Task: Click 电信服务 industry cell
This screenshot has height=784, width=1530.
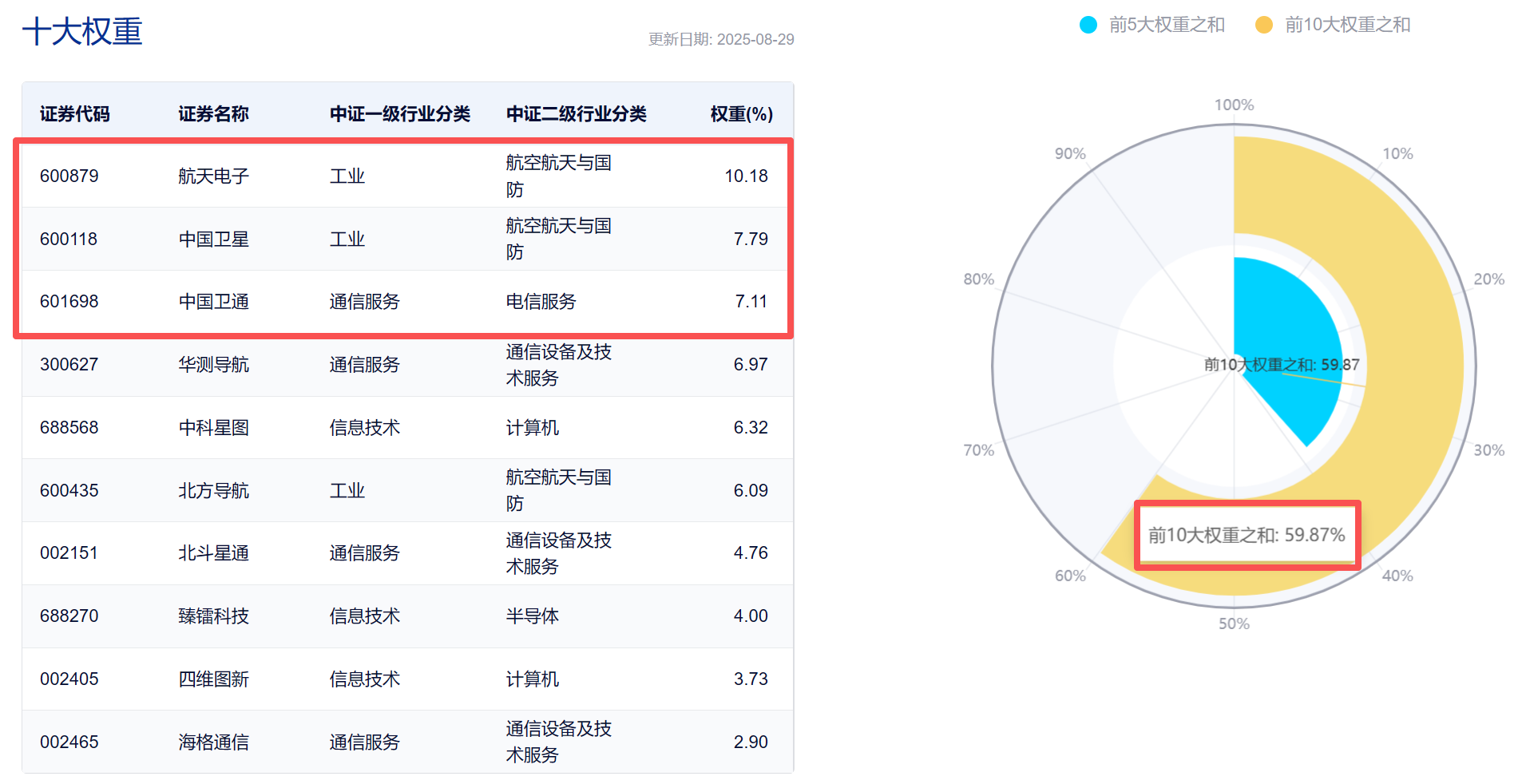Action: [541, 301]
